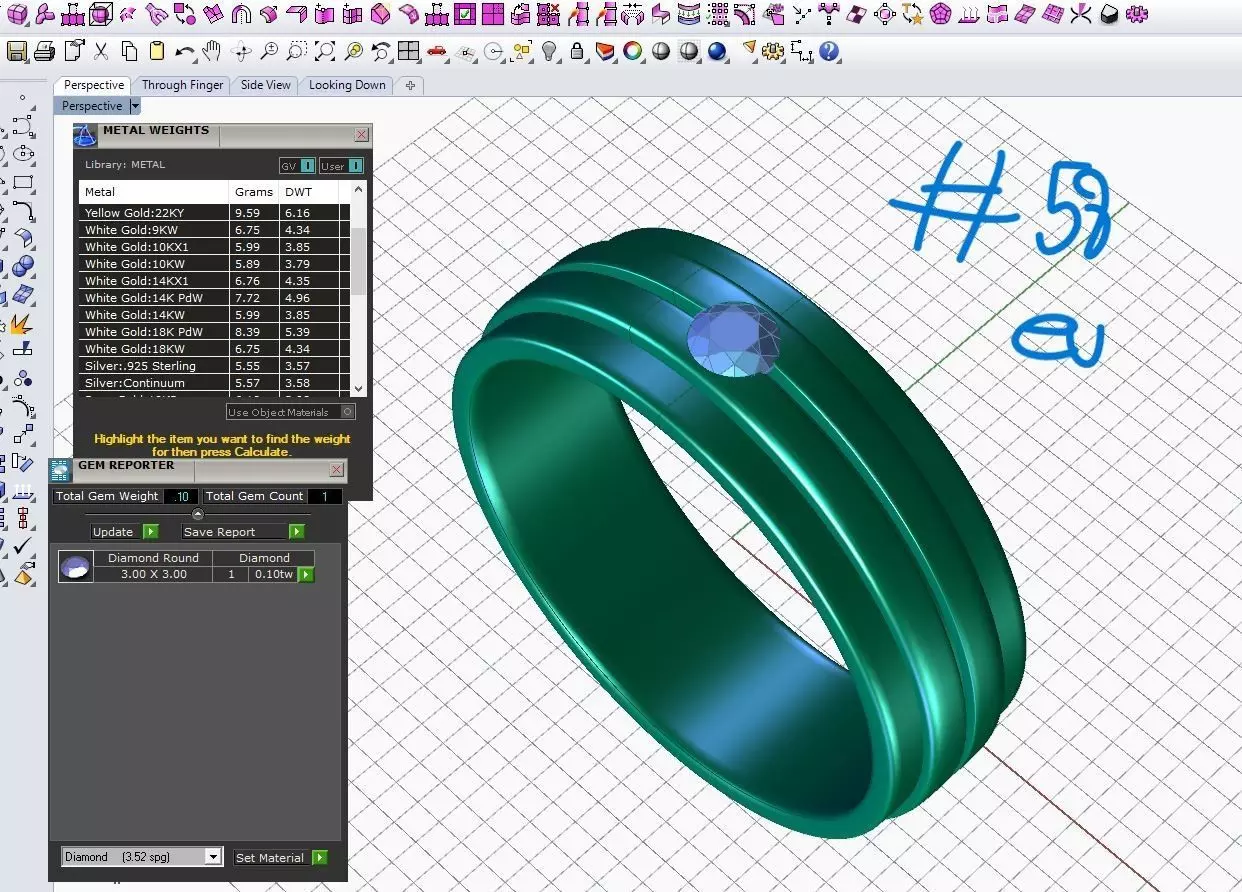1242x892 pixels.
Task: Click the Metal Weights scrollbar down arrow
Action: [x=359, y=388]
